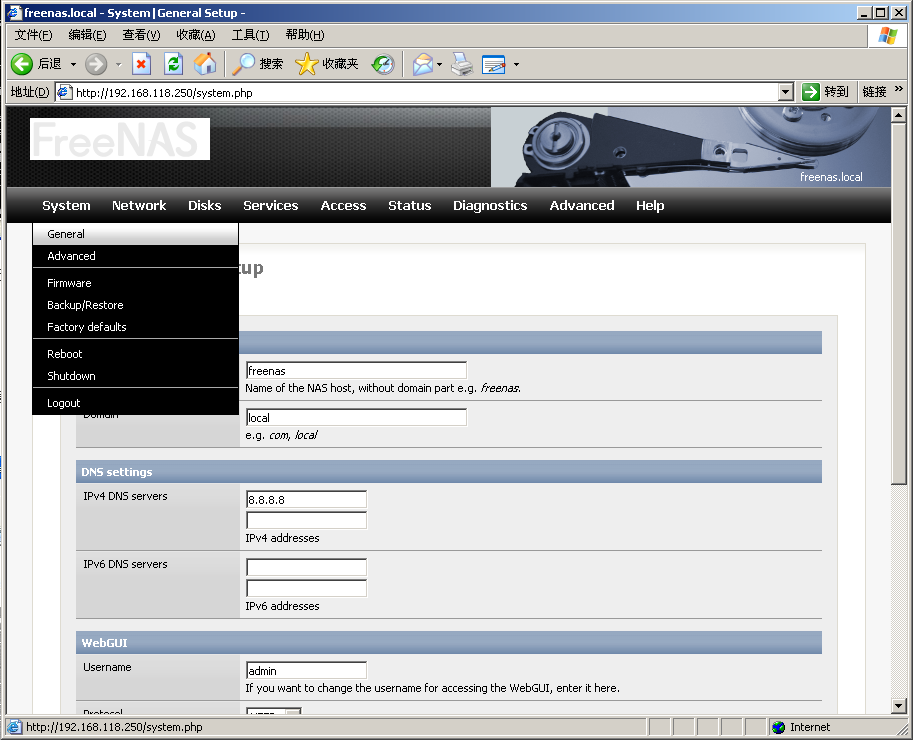Open the History clock icon
This screenshot has width=914, height=740.
click(384, 64)
